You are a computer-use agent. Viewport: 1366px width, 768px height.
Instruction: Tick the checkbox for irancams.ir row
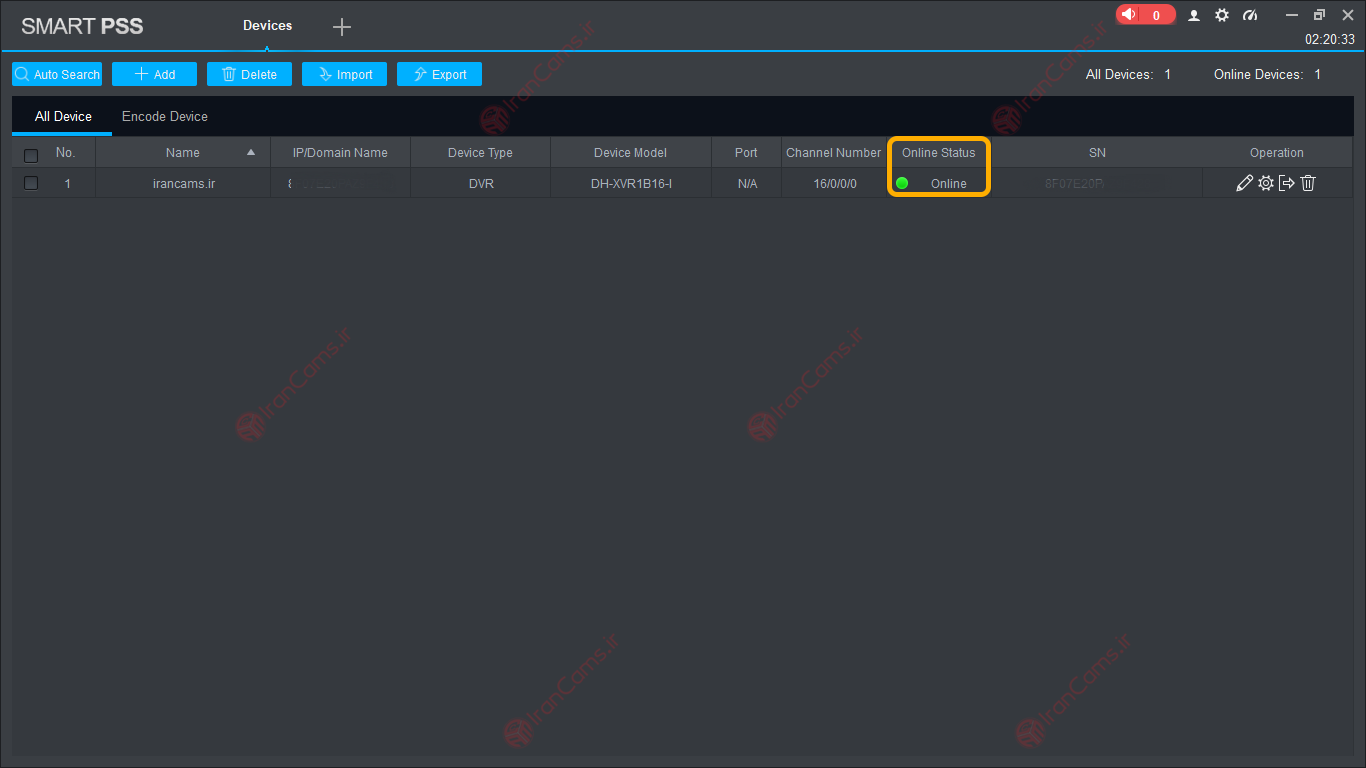31,183
